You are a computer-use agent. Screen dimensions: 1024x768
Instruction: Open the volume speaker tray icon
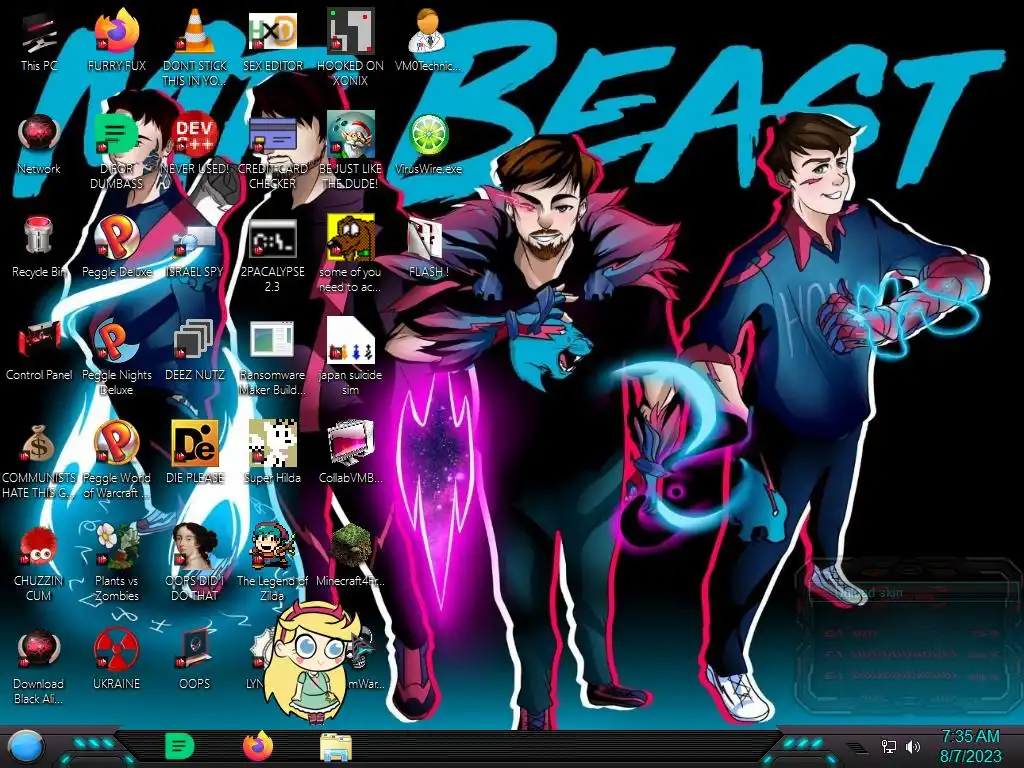(x=913, y=746)
